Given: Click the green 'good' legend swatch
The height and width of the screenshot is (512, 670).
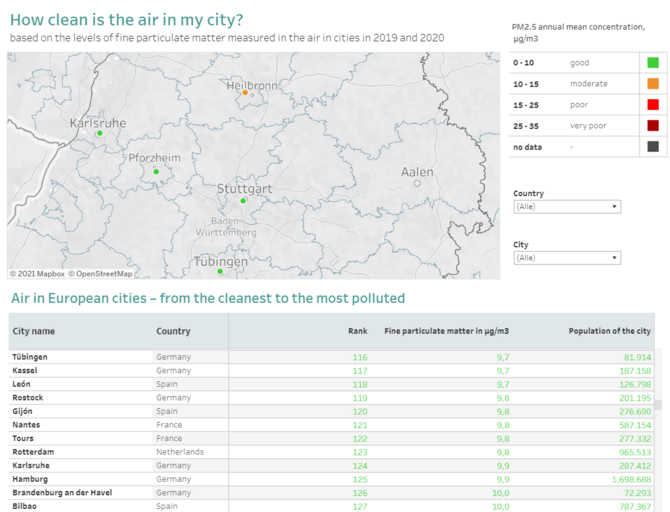Looking at the screenshot, I should 653,62.
